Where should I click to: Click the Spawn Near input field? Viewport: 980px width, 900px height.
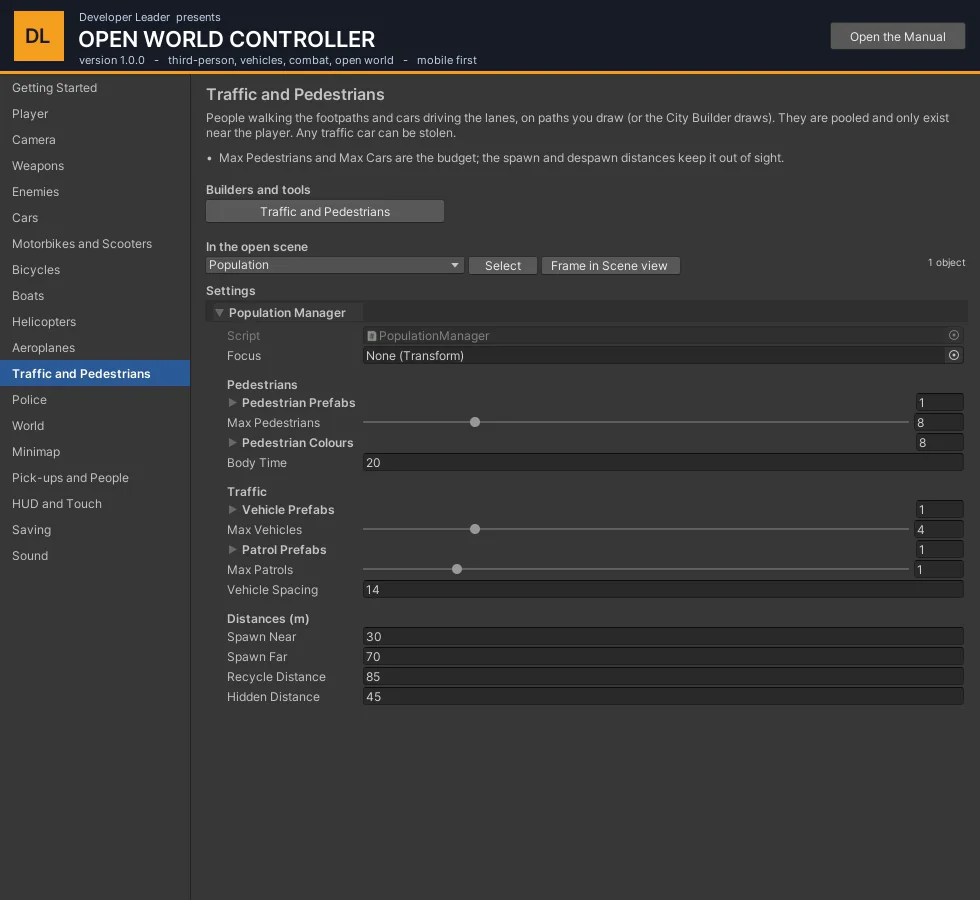tap(663, 636)
